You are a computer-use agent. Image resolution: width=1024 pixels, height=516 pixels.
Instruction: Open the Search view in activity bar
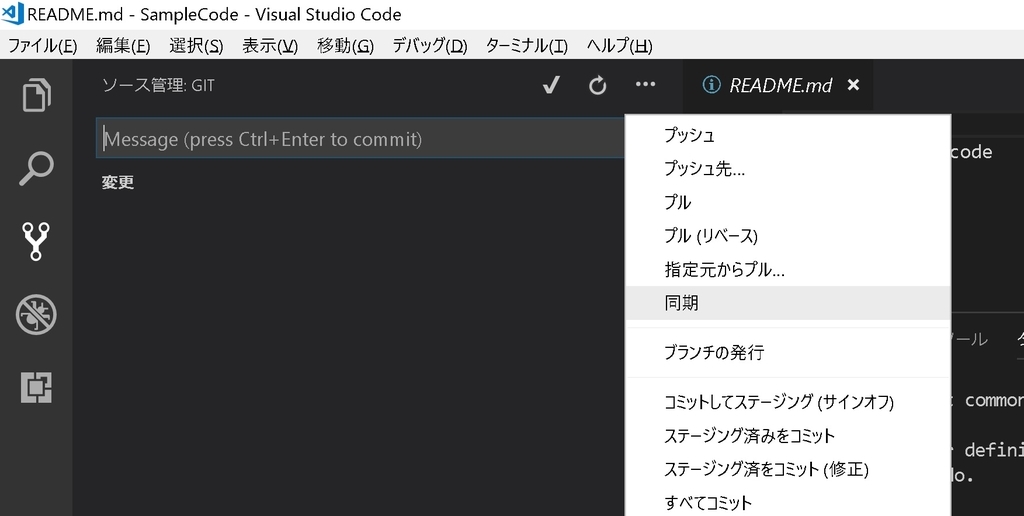pyautogui.click(x=36, y=169)
